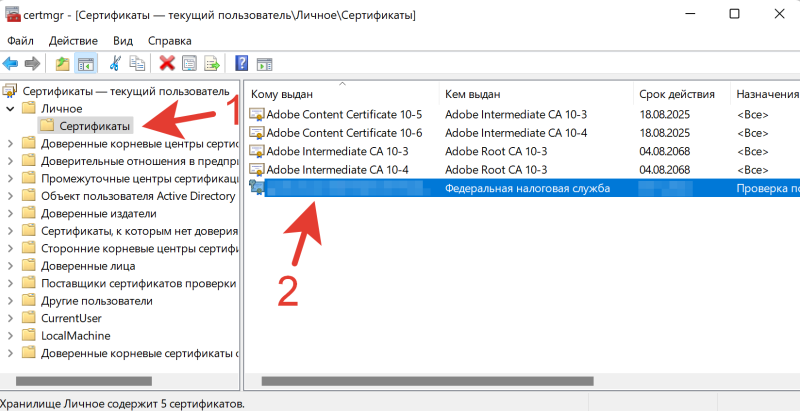Export list via toolbar icon
The height and width of the screenshot is (411, 800).
(x=212, y=64)
